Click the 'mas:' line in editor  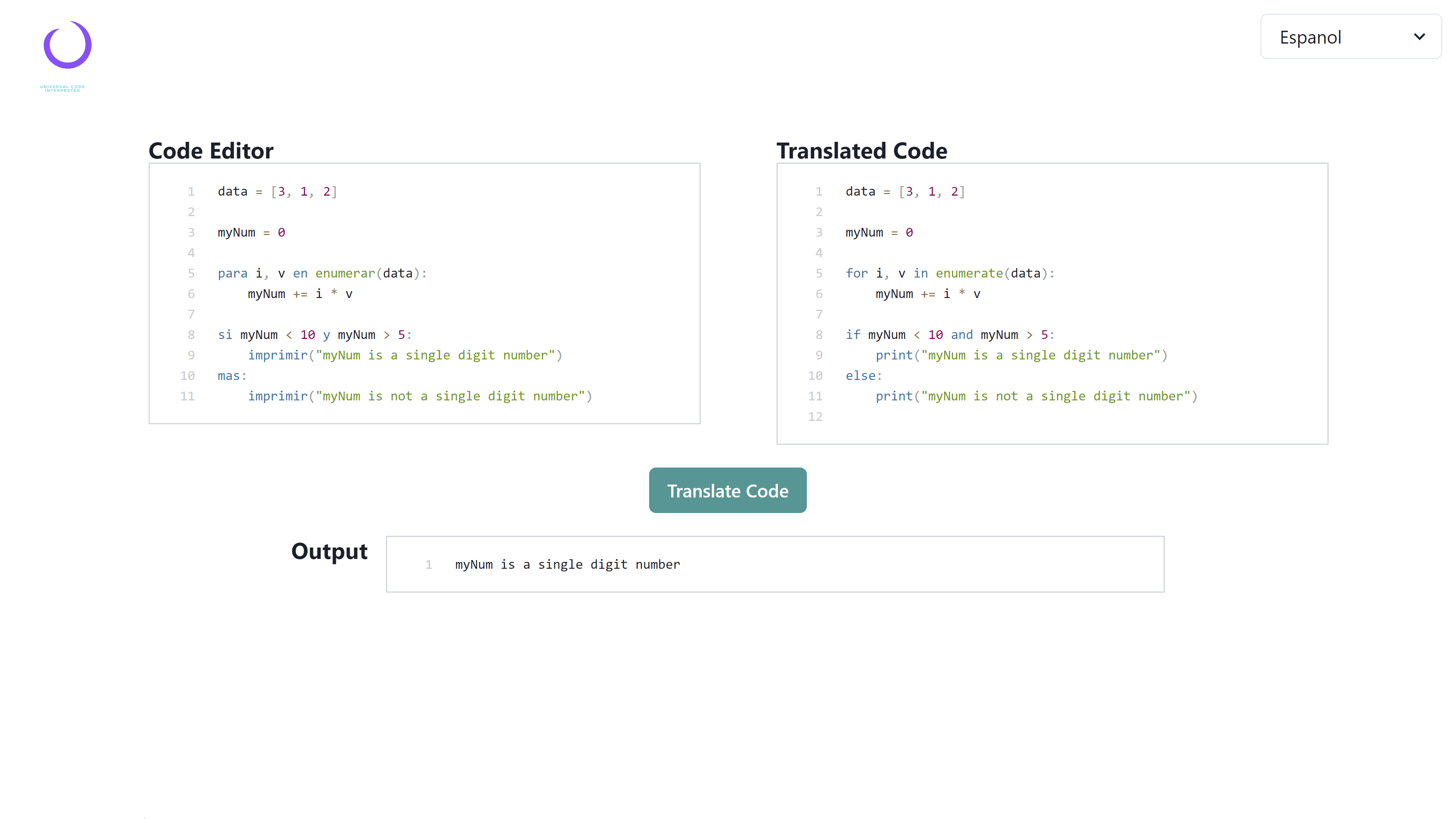pos(232,376)
